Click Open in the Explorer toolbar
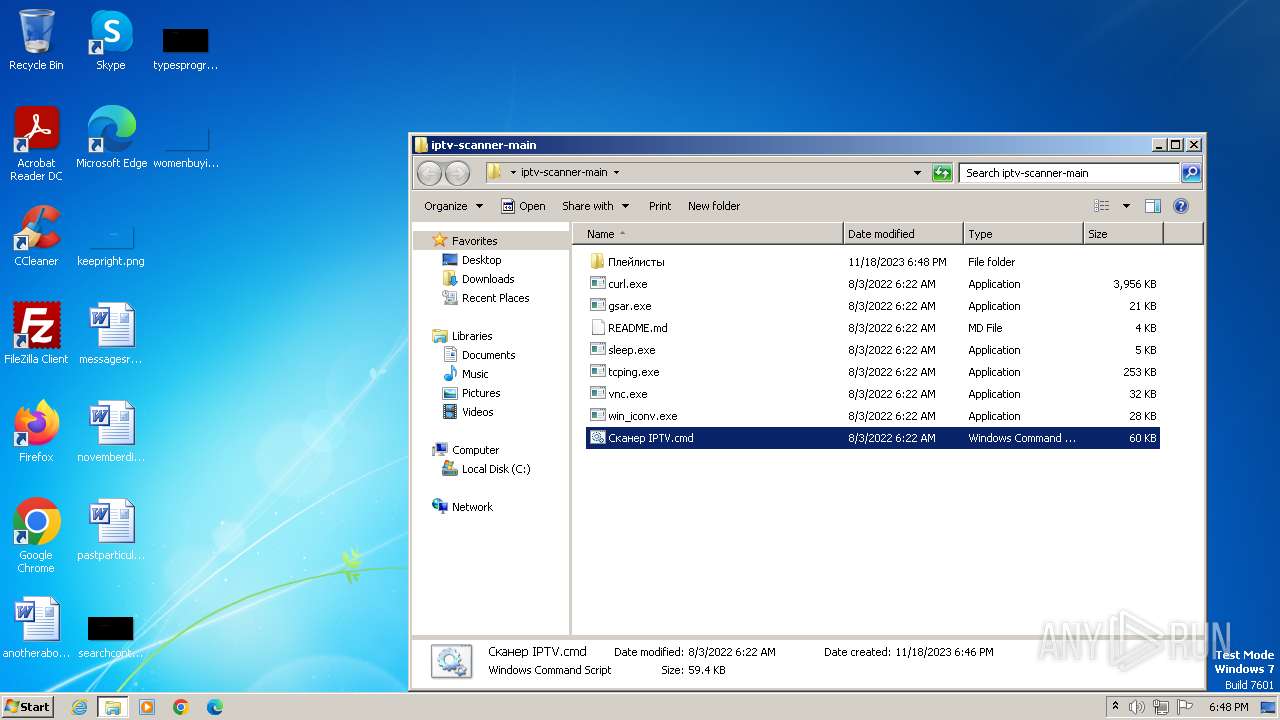 523,206
